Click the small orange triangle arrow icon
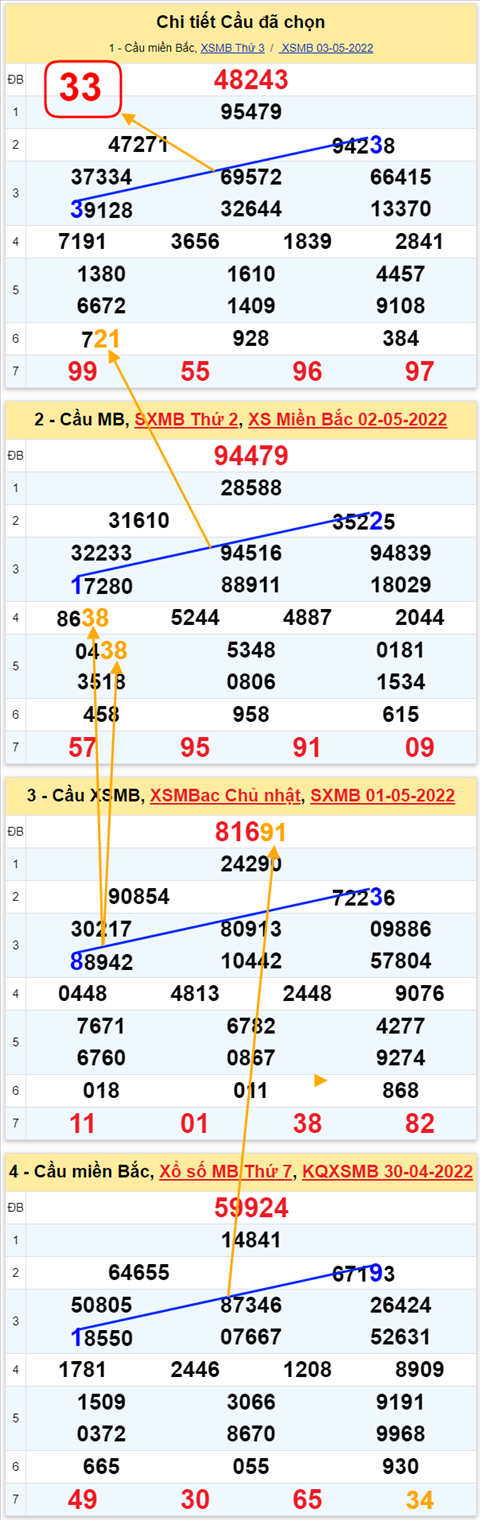The image size is (480, 1520). tap(320, 1080)
